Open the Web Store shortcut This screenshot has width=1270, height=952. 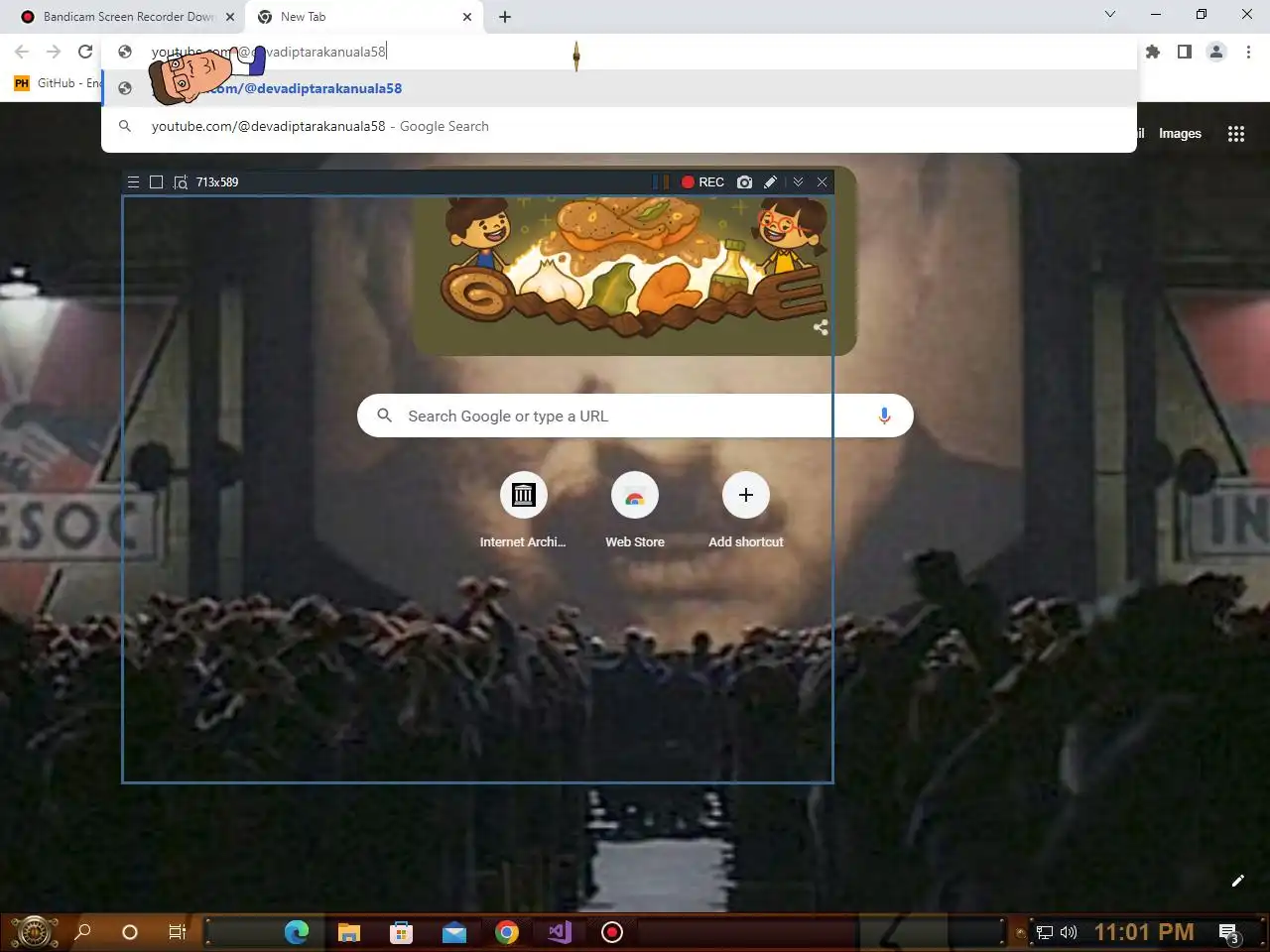point(635,511)
